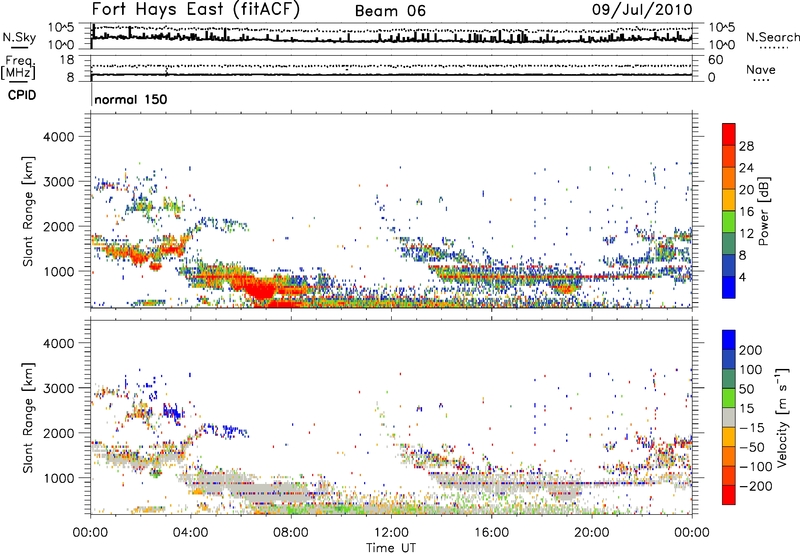
Task: Click the solid N.Sky legend line sample
Action: (19, 47)
